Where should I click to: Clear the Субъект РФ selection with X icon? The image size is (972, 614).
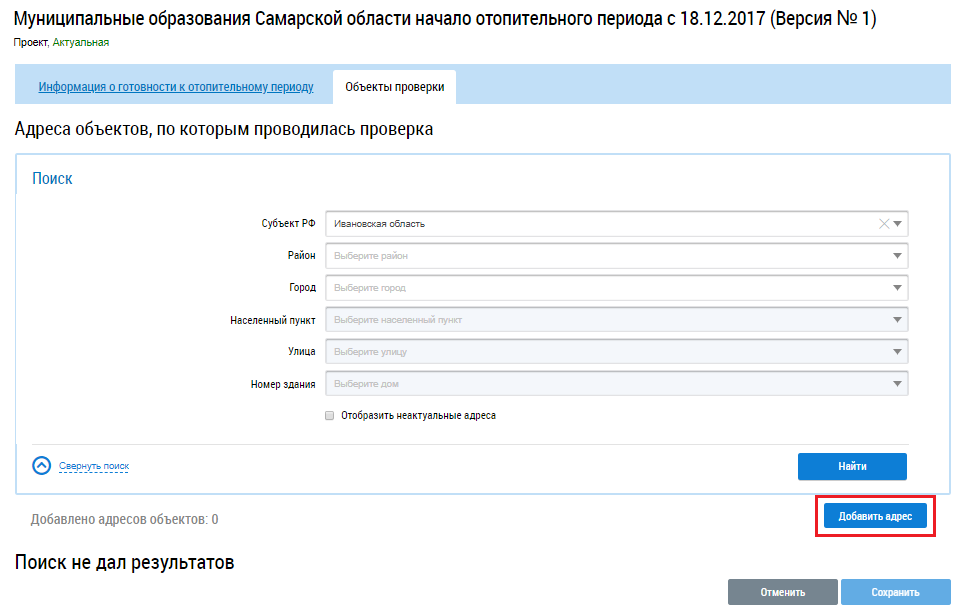883,224
